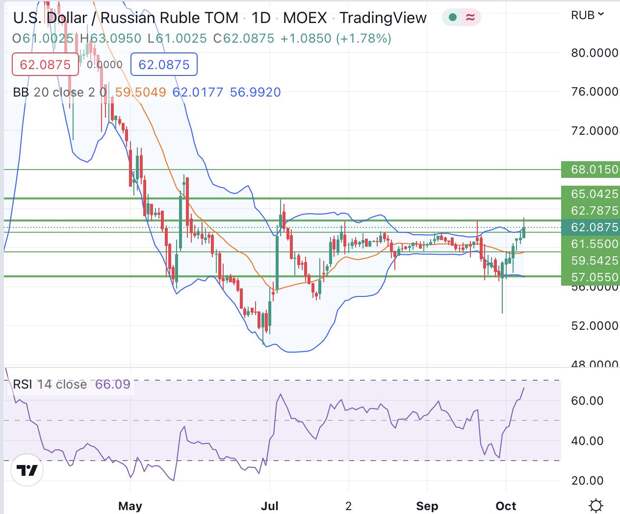Click the 80.0000 price axis value
The width and height of the screenshot is (620, 514).
click(594, 53)
